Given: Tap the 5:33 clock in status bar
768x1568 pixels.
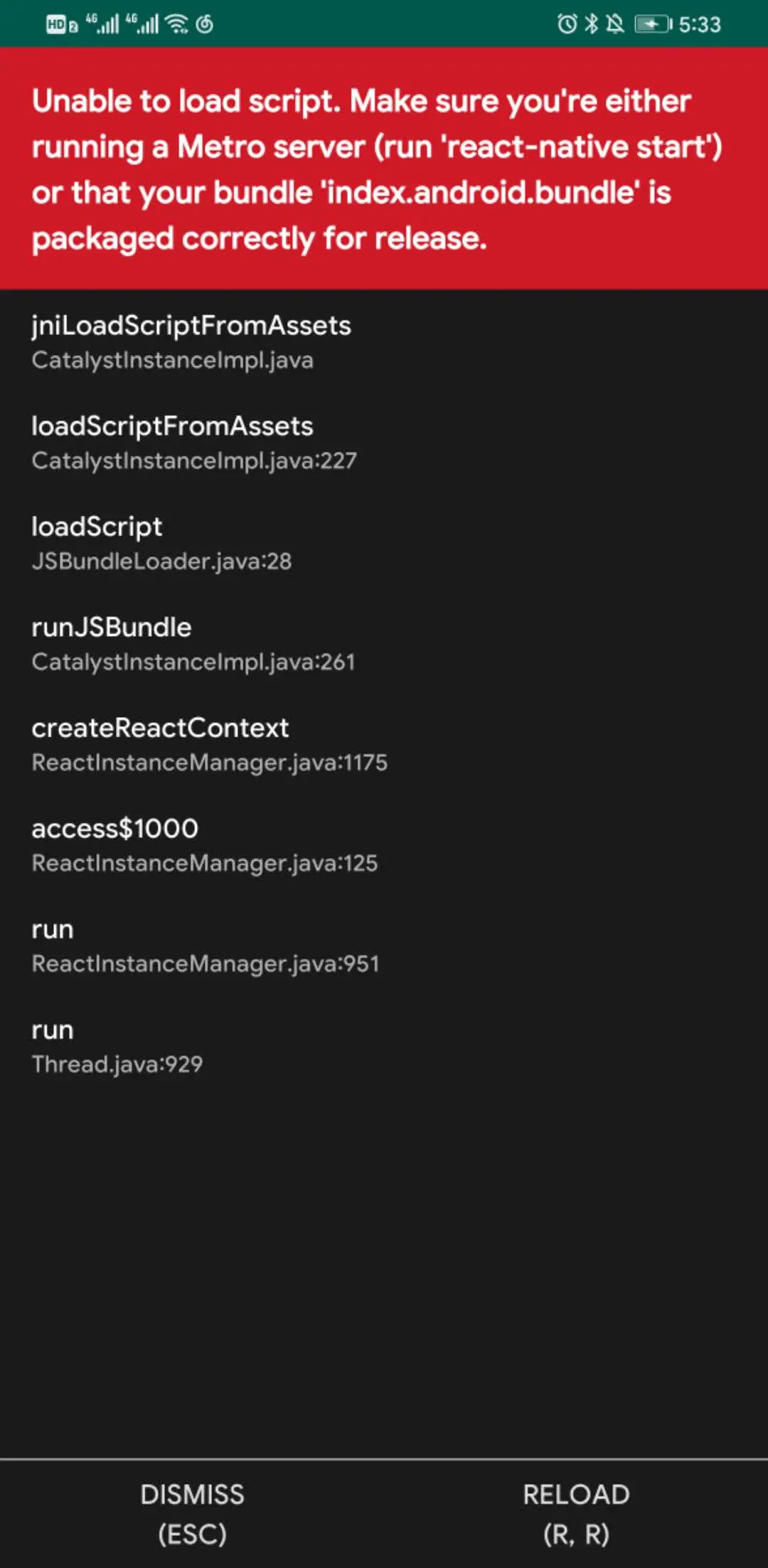Looking at the screenshot, I should click(700, 25).
